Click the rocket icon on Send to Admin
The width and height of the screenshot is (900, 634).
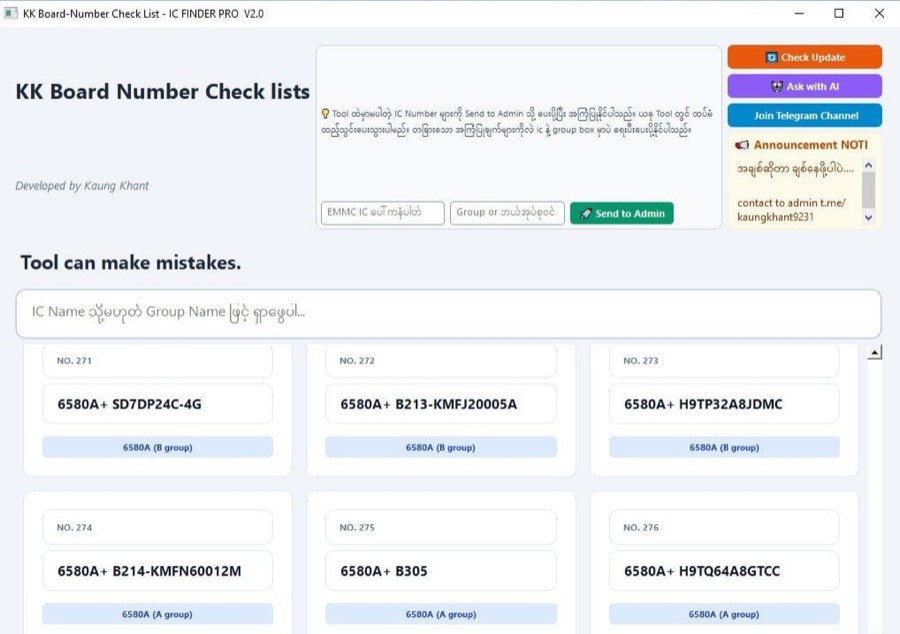[585, 213]
